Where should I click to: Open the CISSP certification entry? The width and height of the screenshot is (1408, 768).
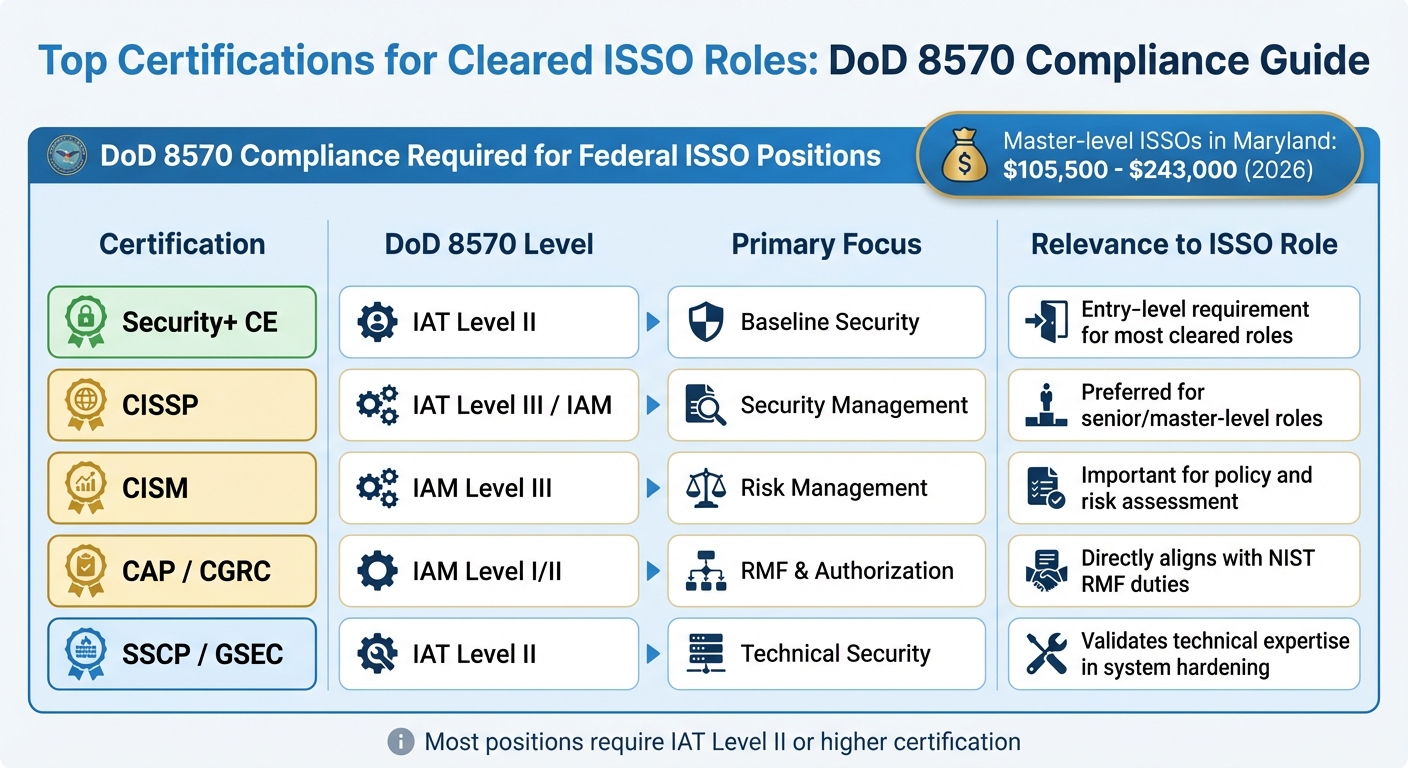(x=181, y=405)
